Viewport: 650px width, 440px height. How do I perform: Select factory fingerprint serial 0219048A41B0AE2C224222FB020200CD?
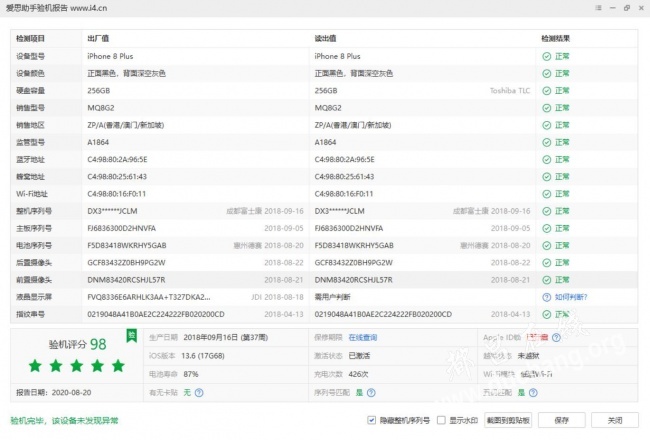(x=156, y=314)
